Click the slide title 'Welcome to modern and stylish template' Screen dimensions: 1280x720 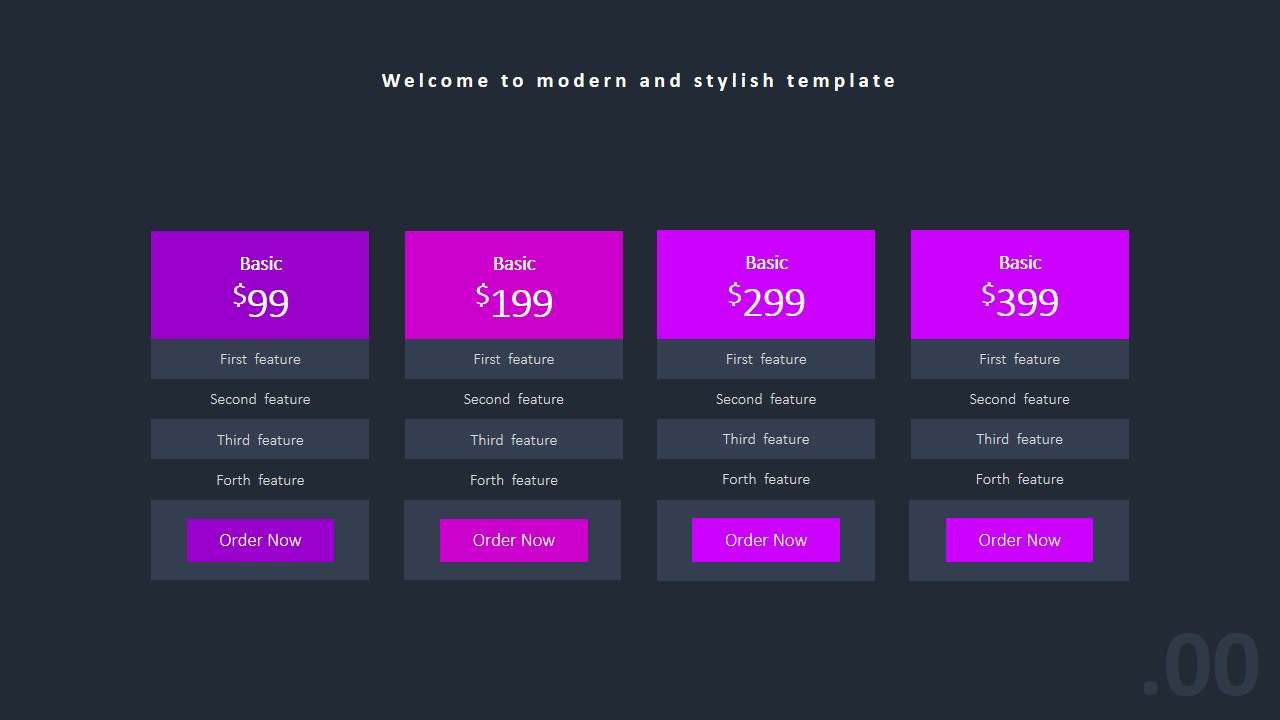click(x=639, y=81)
